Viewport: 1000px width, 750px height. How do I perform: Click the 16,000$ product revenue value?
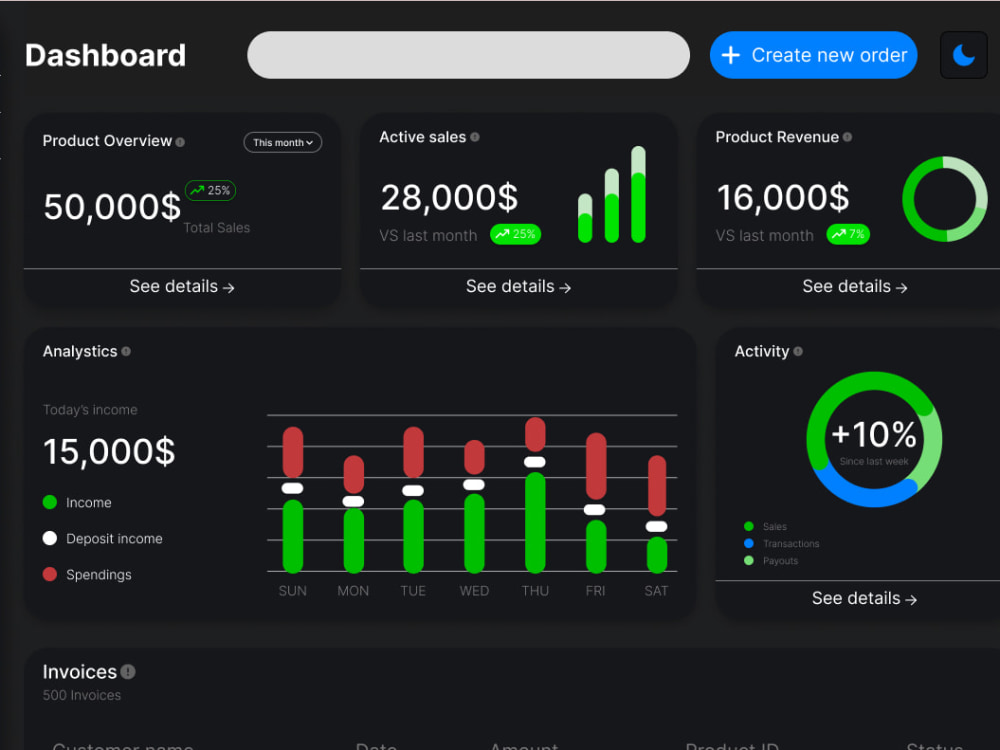pyautogui.click(x=783, y=197)
